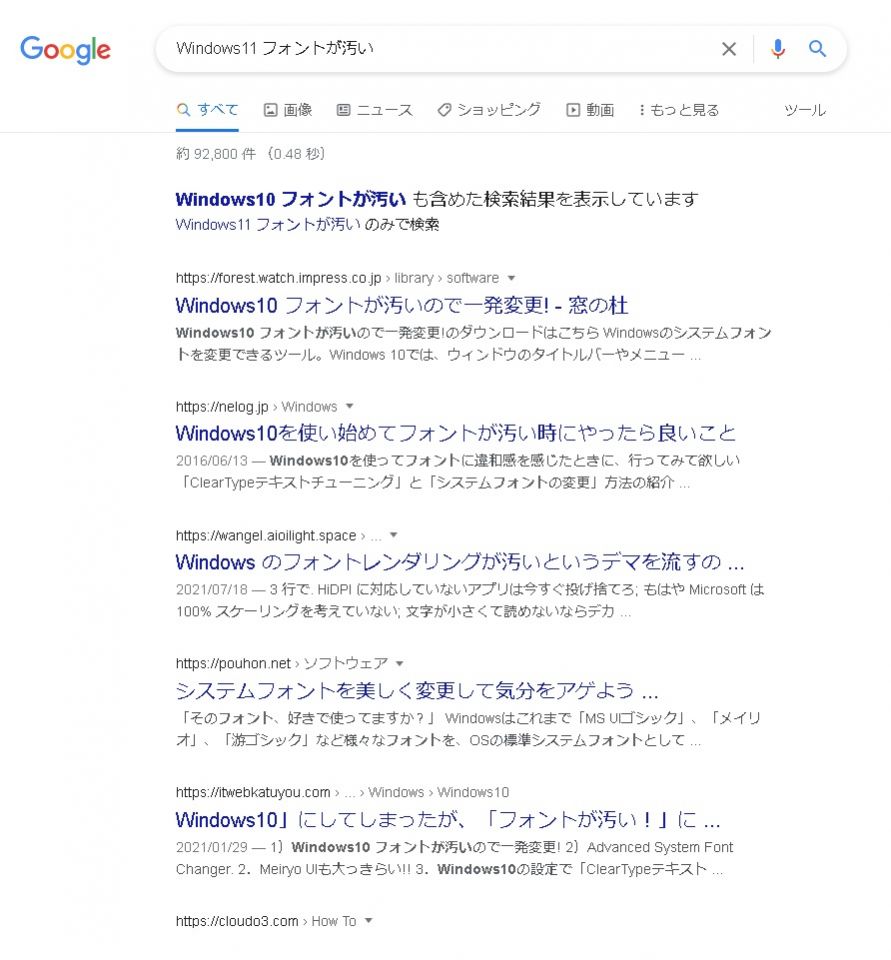This screenshot has width=891, height=960.
Task: Expand dropdown arrow beside pouhon.net URL
Action: tap(400, 664)
